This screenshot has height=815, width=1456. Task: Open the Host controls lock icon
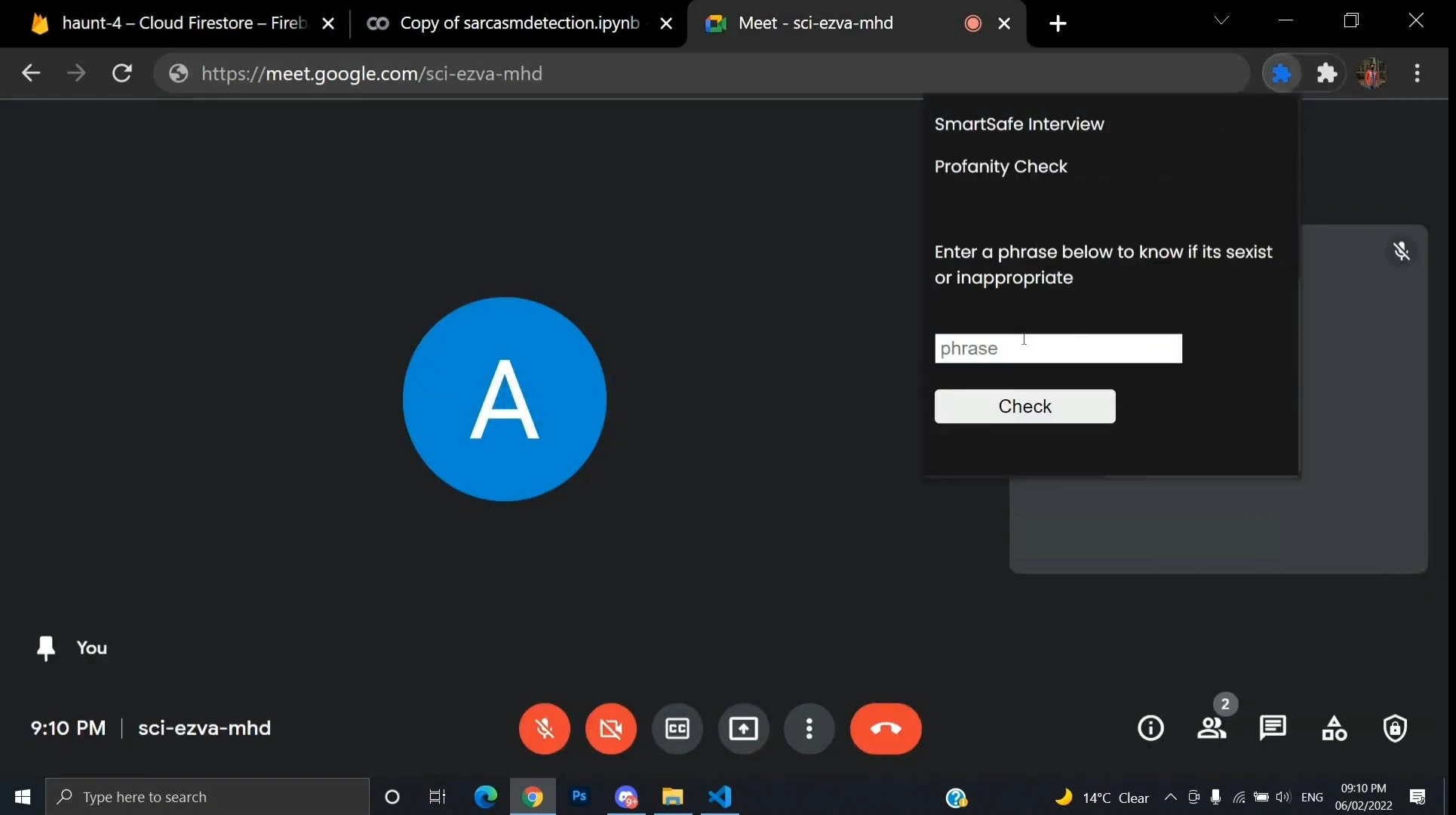point(1395,728)
